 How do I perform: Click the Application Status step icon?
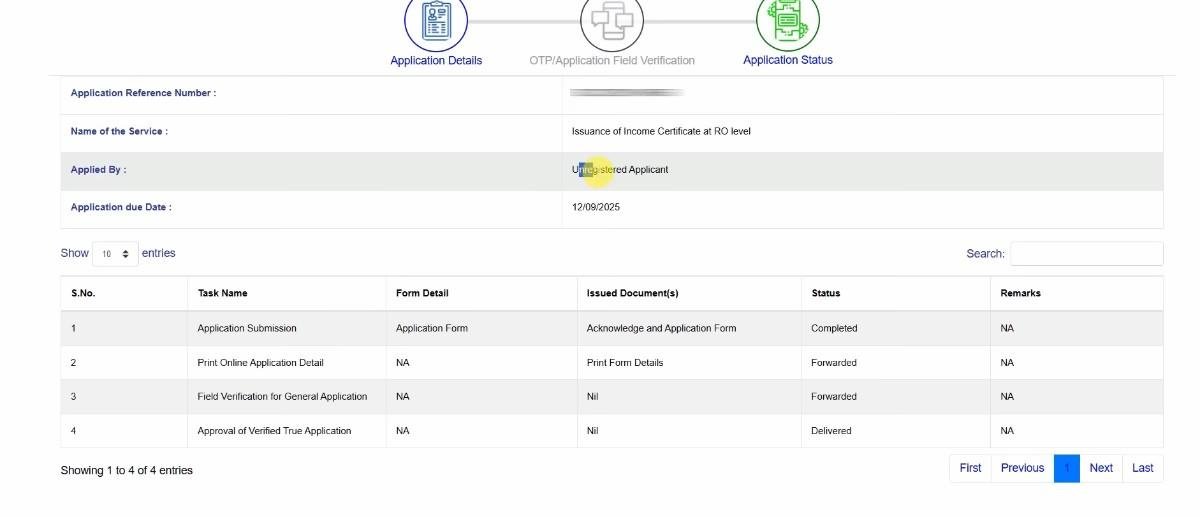[788, 22]
